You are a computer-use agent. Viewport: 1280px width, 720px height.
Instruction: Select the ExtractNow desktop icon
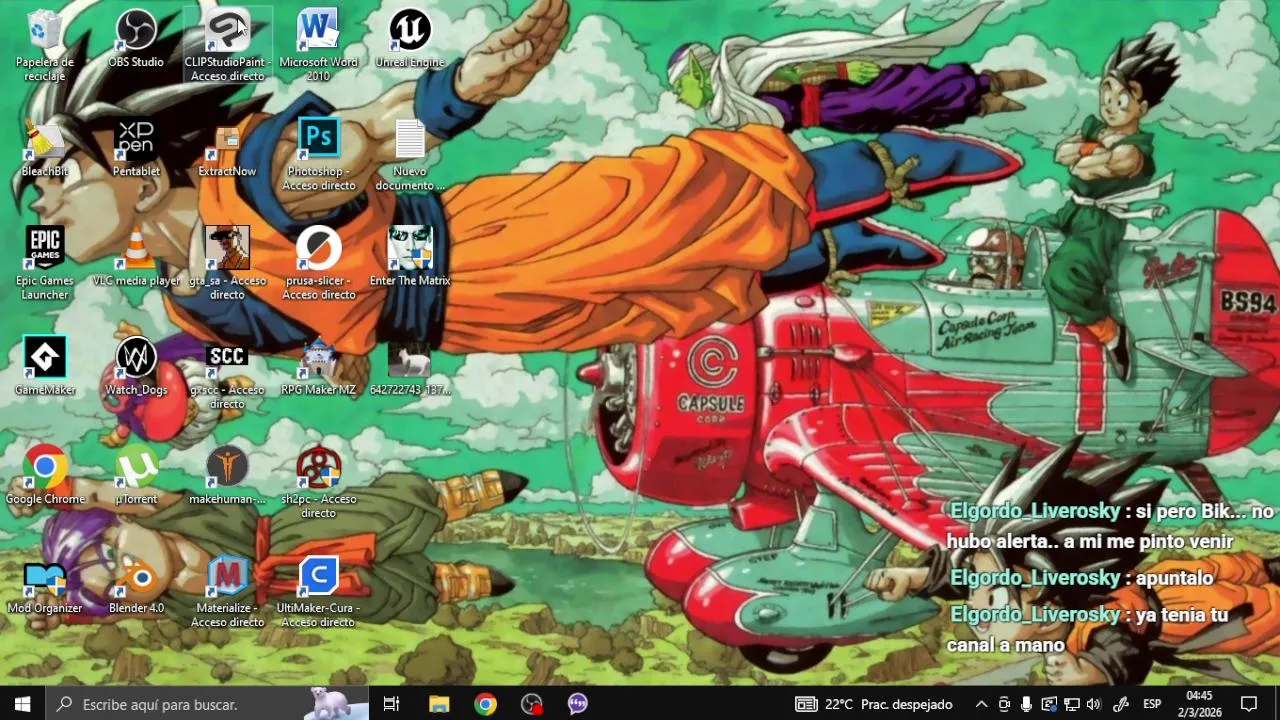227,149
